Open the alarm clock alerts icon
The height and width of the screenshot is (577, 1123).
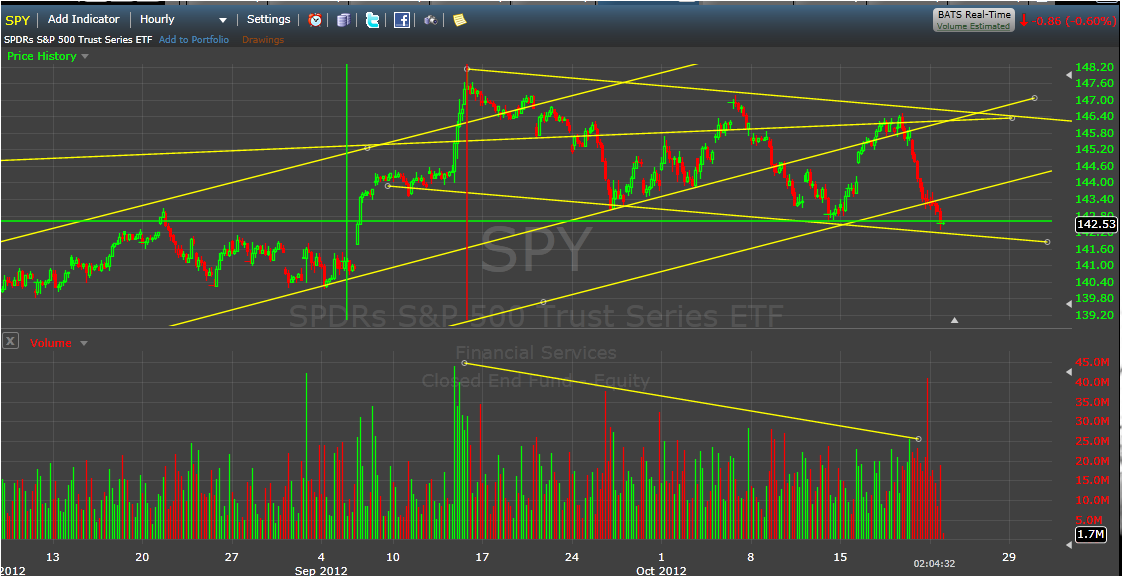tap(314, 20)
